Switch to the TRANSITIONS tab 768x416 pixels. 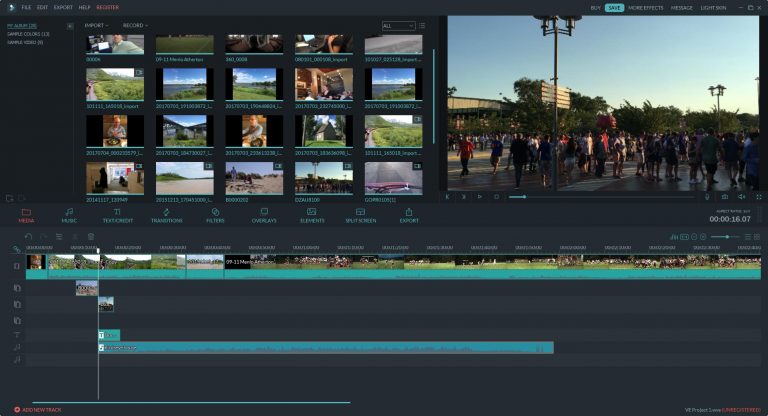coord(167,215)
